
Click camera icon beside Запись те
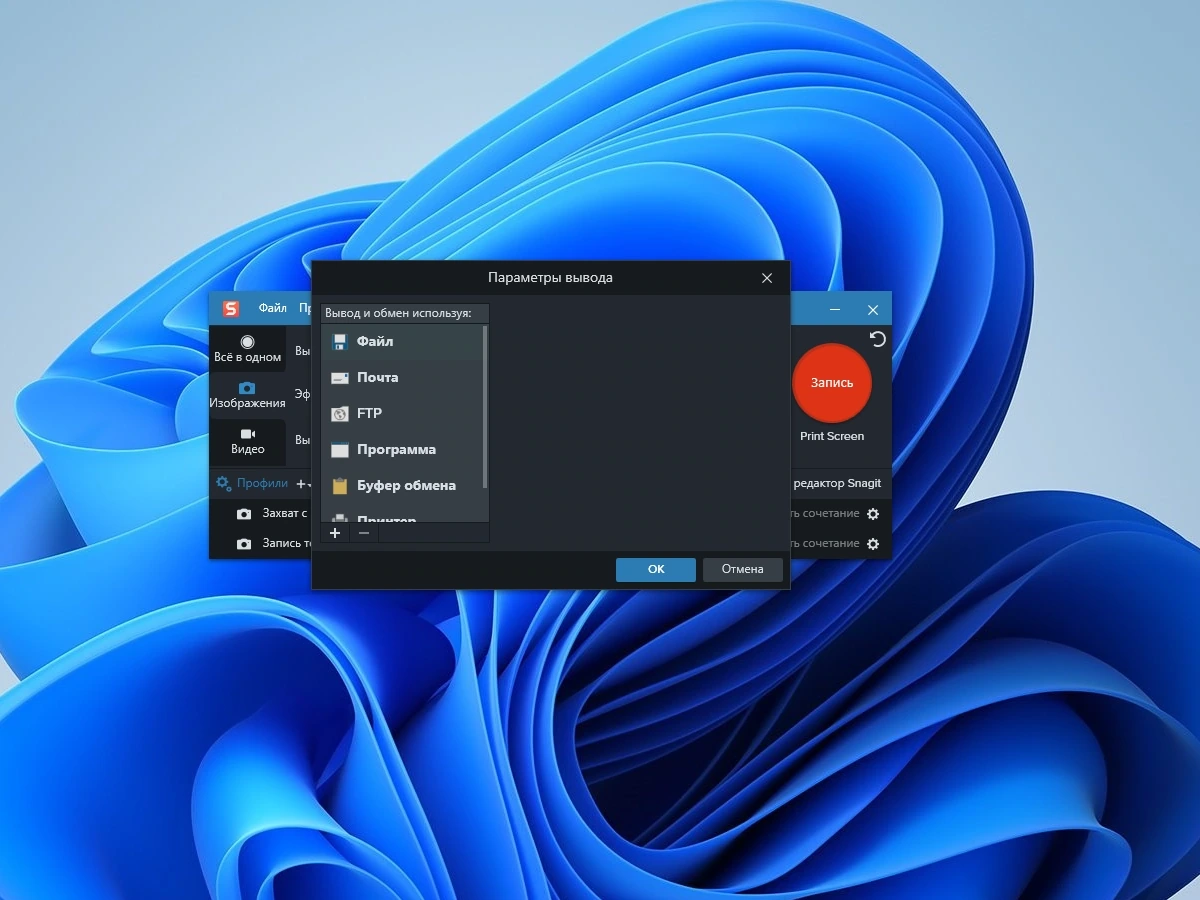[244, 543]
